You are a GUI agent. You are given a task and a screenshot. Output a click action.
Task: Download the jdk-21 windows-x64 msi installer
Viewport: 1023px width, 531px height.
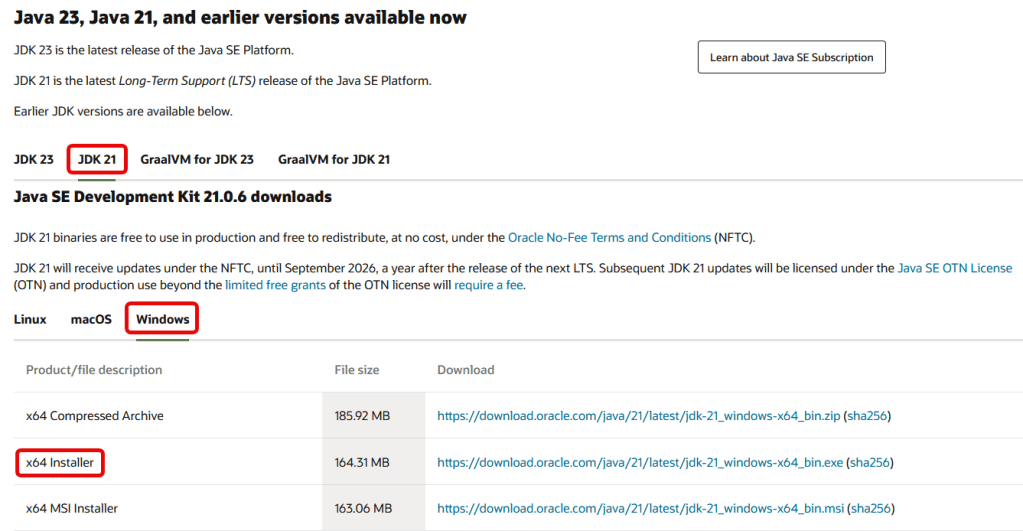tap(641, 508)
